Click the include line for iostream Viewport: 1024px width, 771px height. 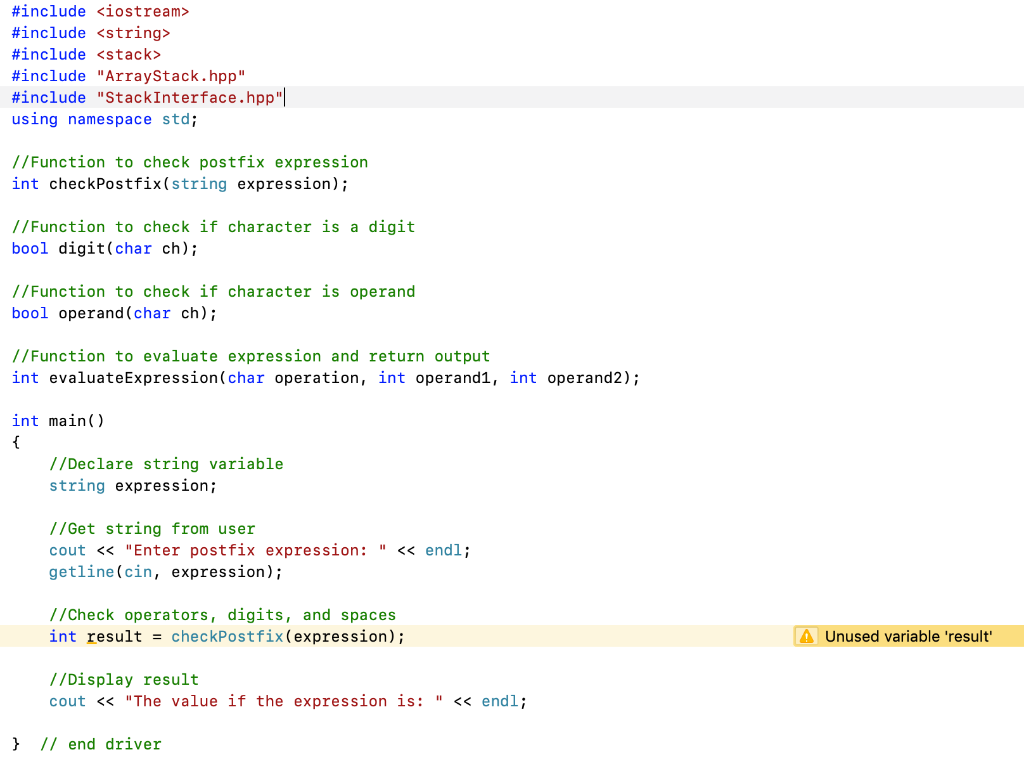[100, 11]
